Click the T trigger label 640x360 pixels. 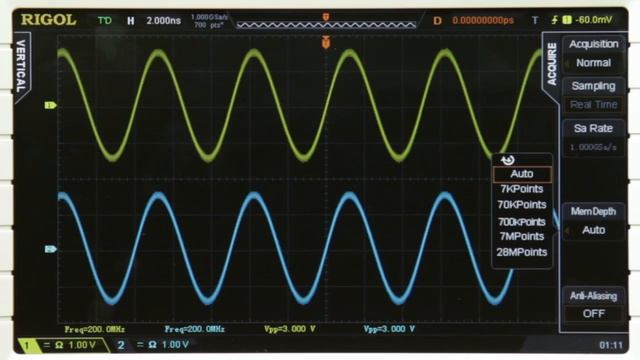tap(535, 20)
